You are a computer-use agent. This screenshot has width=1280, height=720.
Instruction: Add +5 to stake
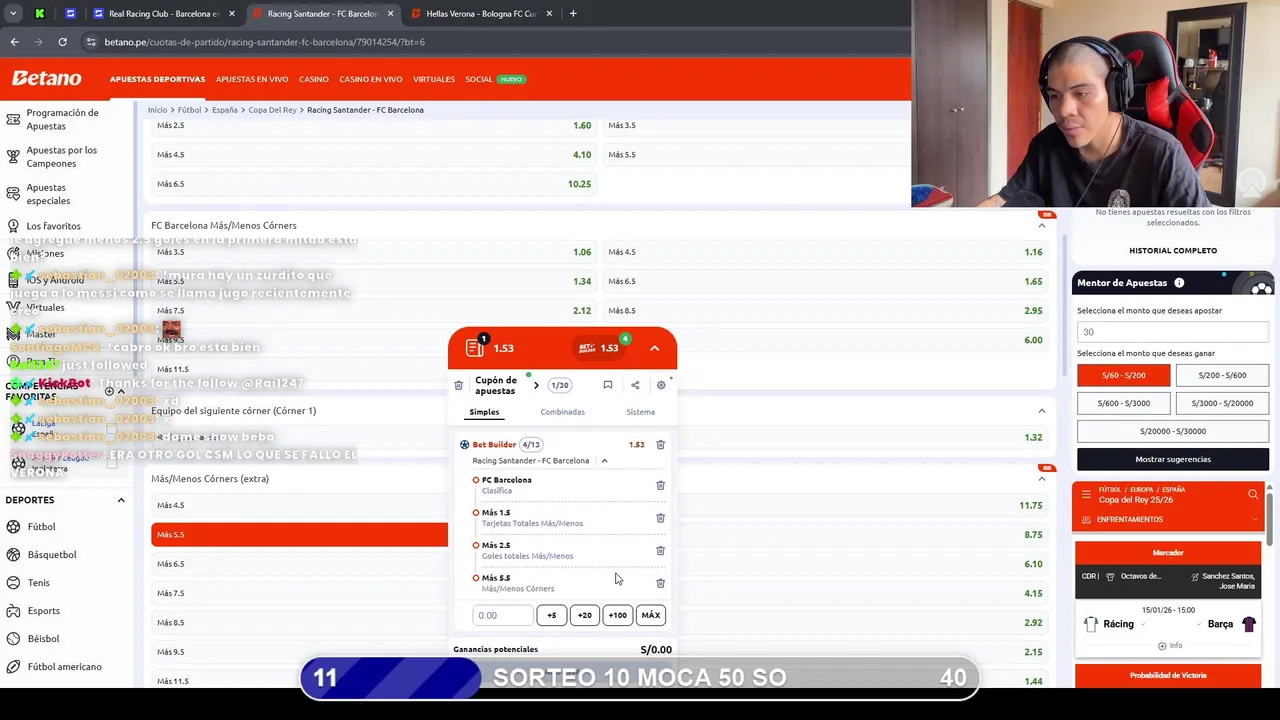(x=551, y=616)
